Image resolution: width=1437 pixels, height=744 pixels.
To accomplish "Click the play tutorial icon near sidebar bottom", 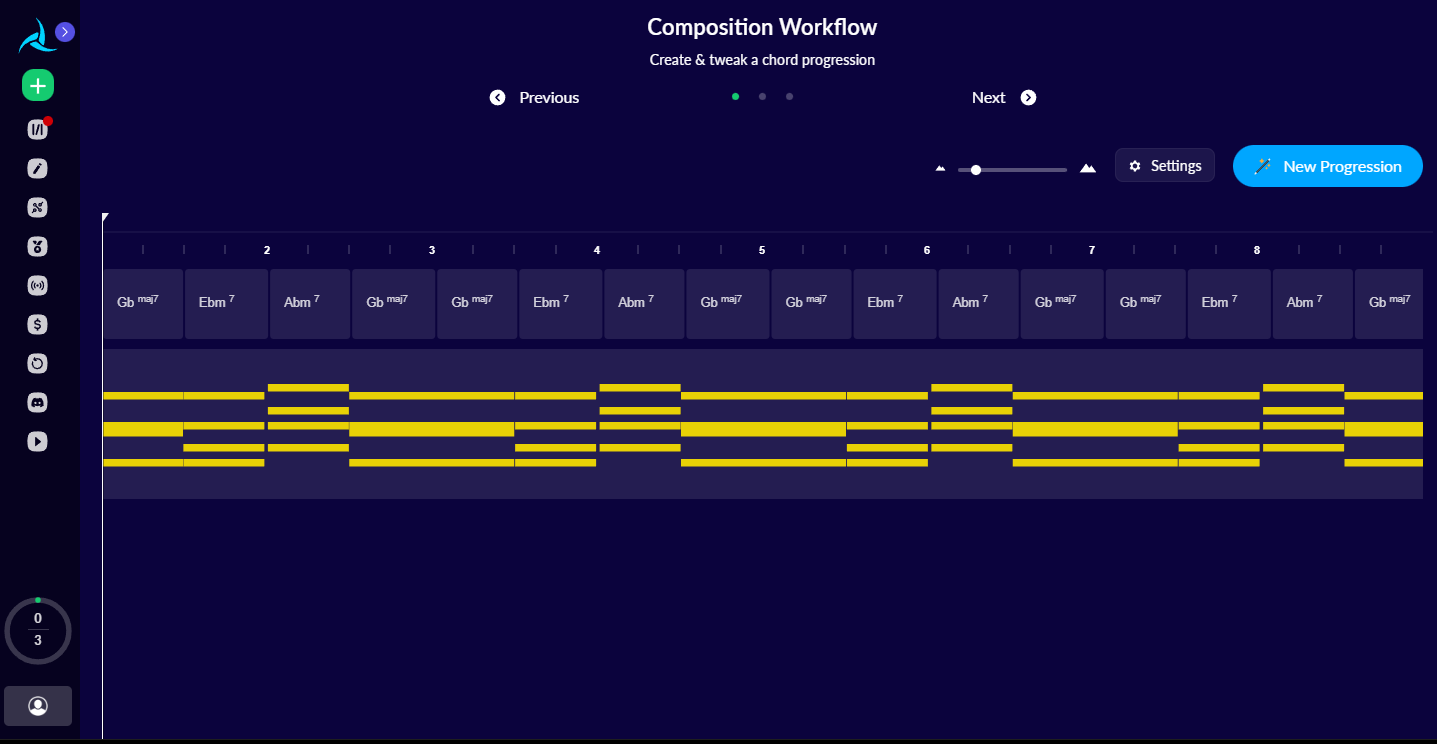I will click(x=37, y=441).
